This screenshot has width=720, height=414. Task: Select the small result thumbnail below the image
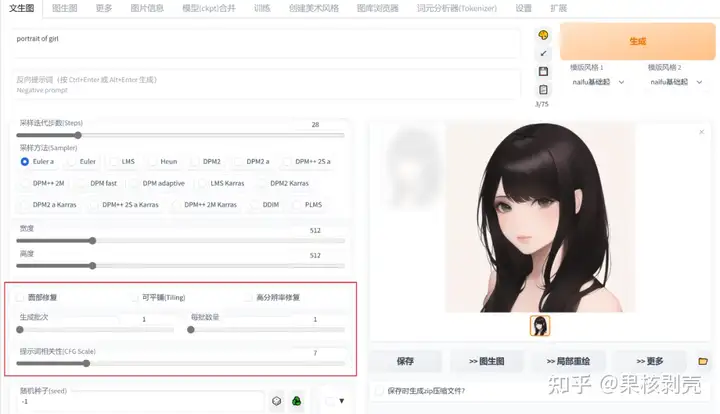540,325
